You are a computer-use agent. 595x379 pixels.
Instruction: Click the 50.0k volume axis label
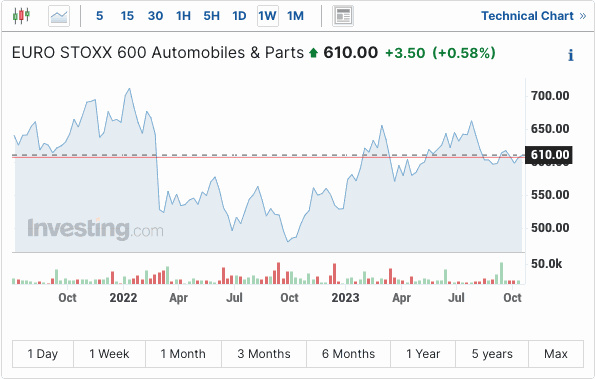(546, 264)
